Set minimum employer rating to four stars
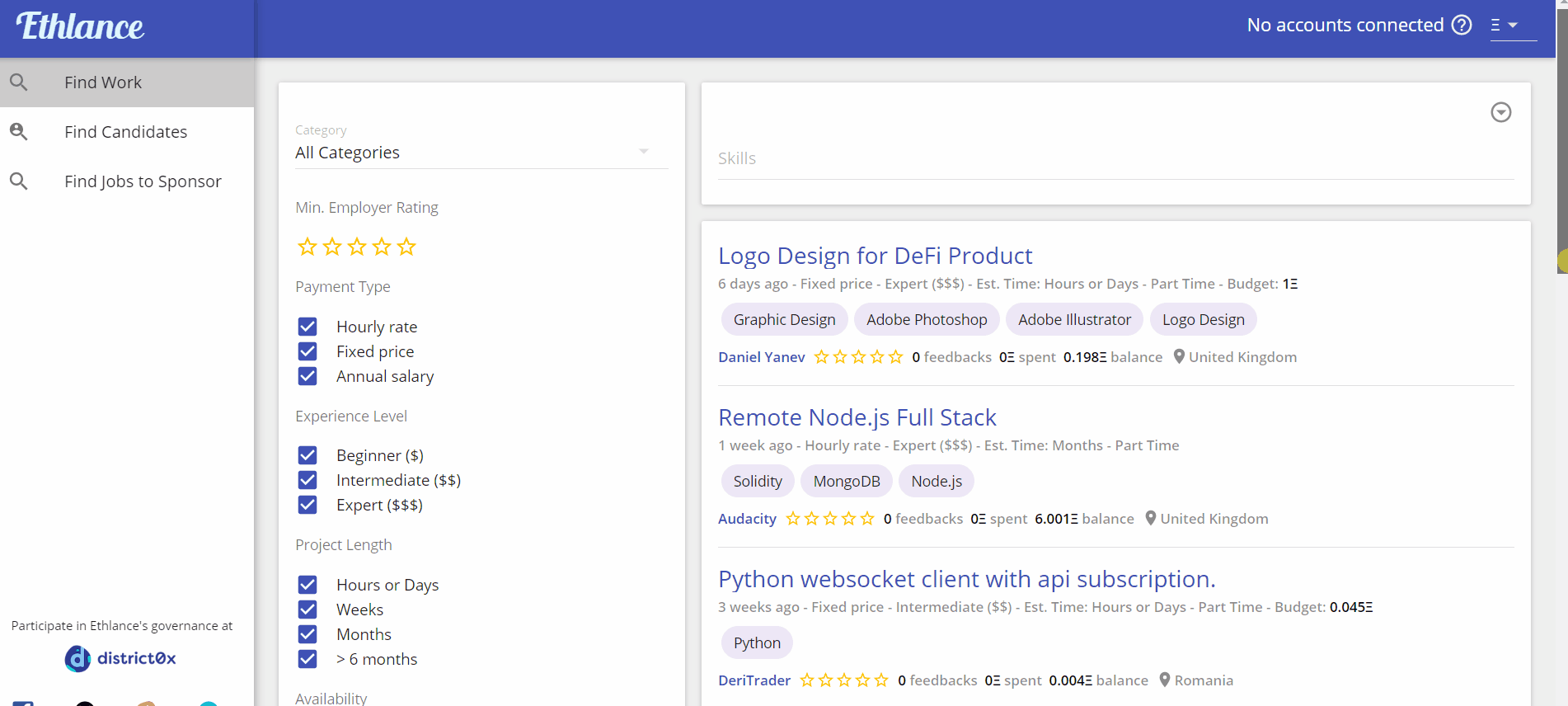The height and width of the screenshot is (706, 1568). (x=382, y=247)
